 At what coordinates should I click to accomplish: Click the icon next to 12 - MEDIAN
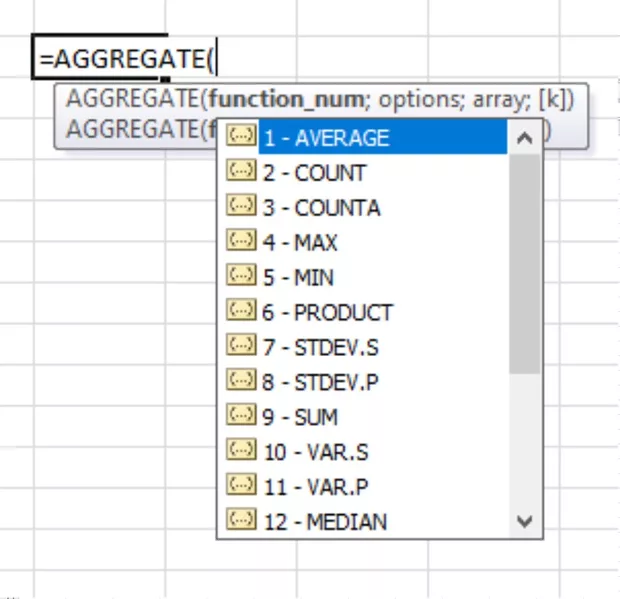click(241, 520)
